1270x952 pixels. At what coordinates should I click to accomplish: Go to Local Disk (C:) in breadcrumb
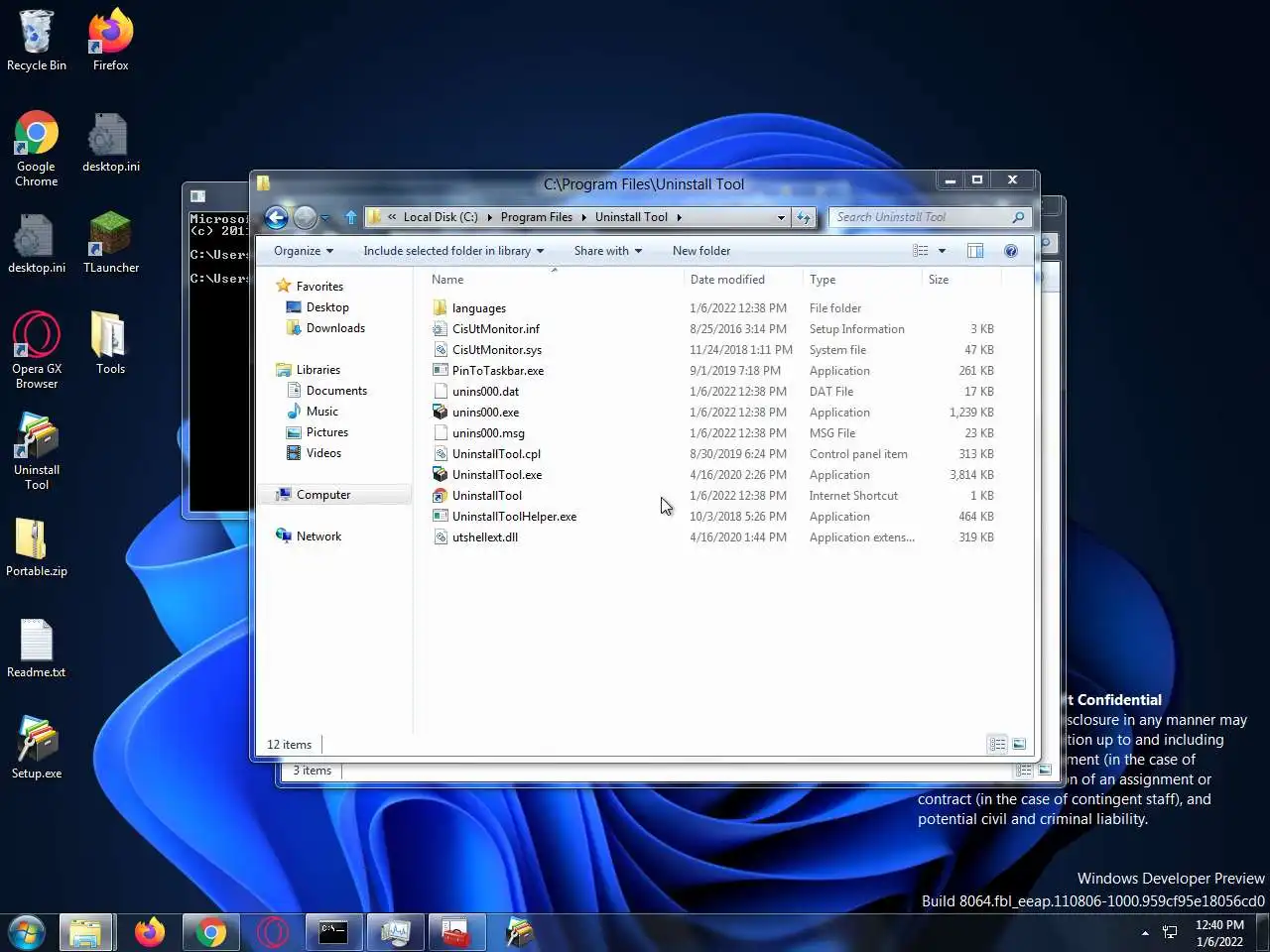441,217
